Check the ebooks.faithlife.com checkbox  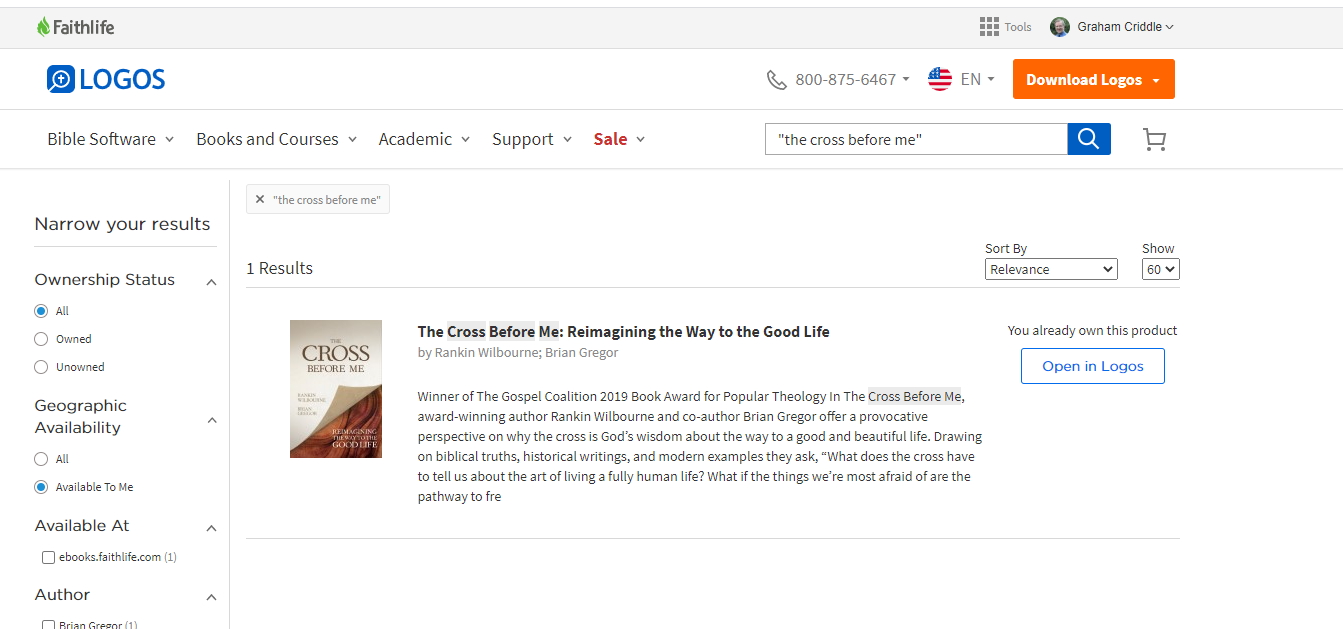pos(48,557)
